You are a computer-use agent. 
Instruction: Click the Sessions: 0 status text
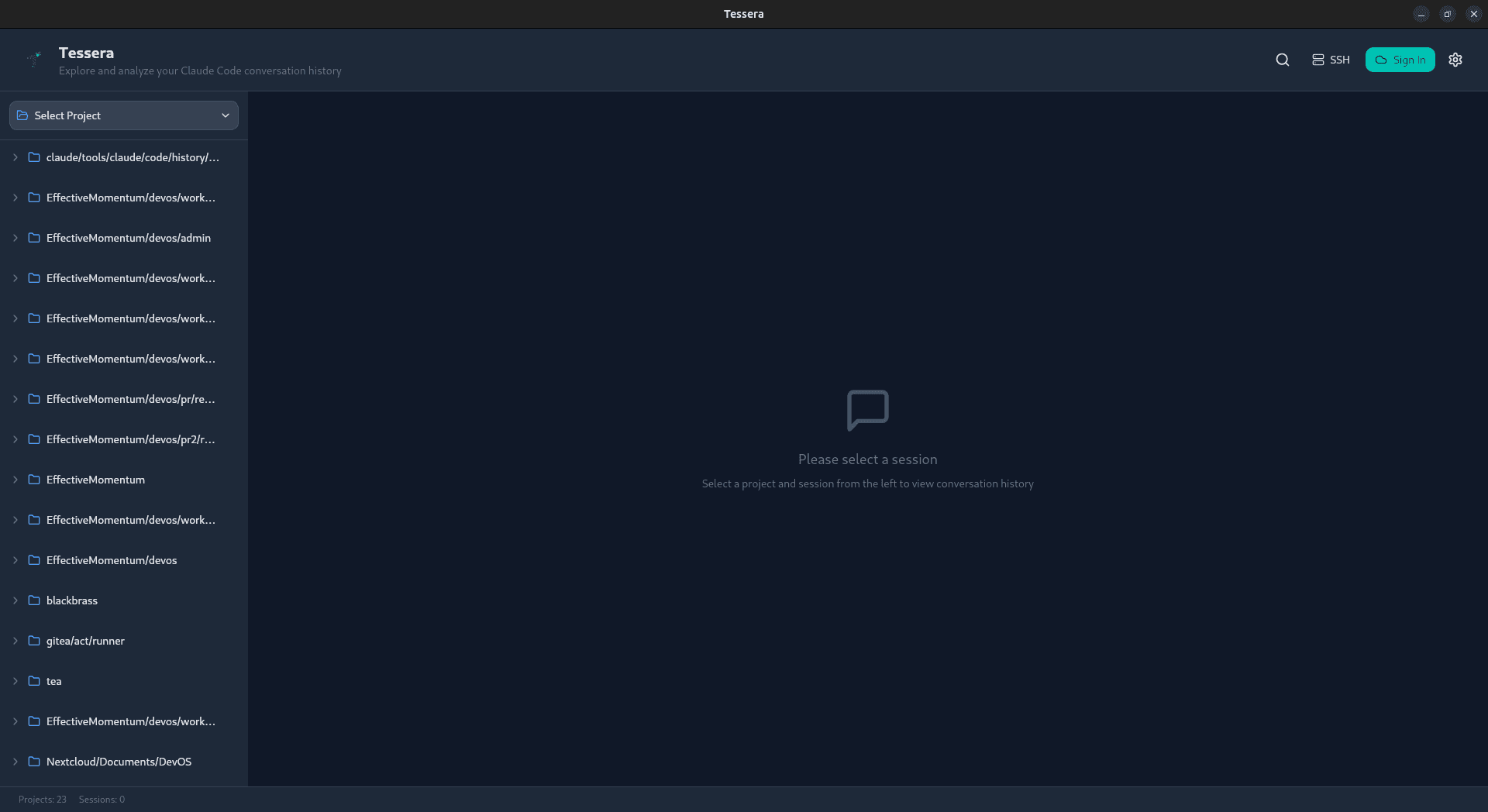coord(102,800)
